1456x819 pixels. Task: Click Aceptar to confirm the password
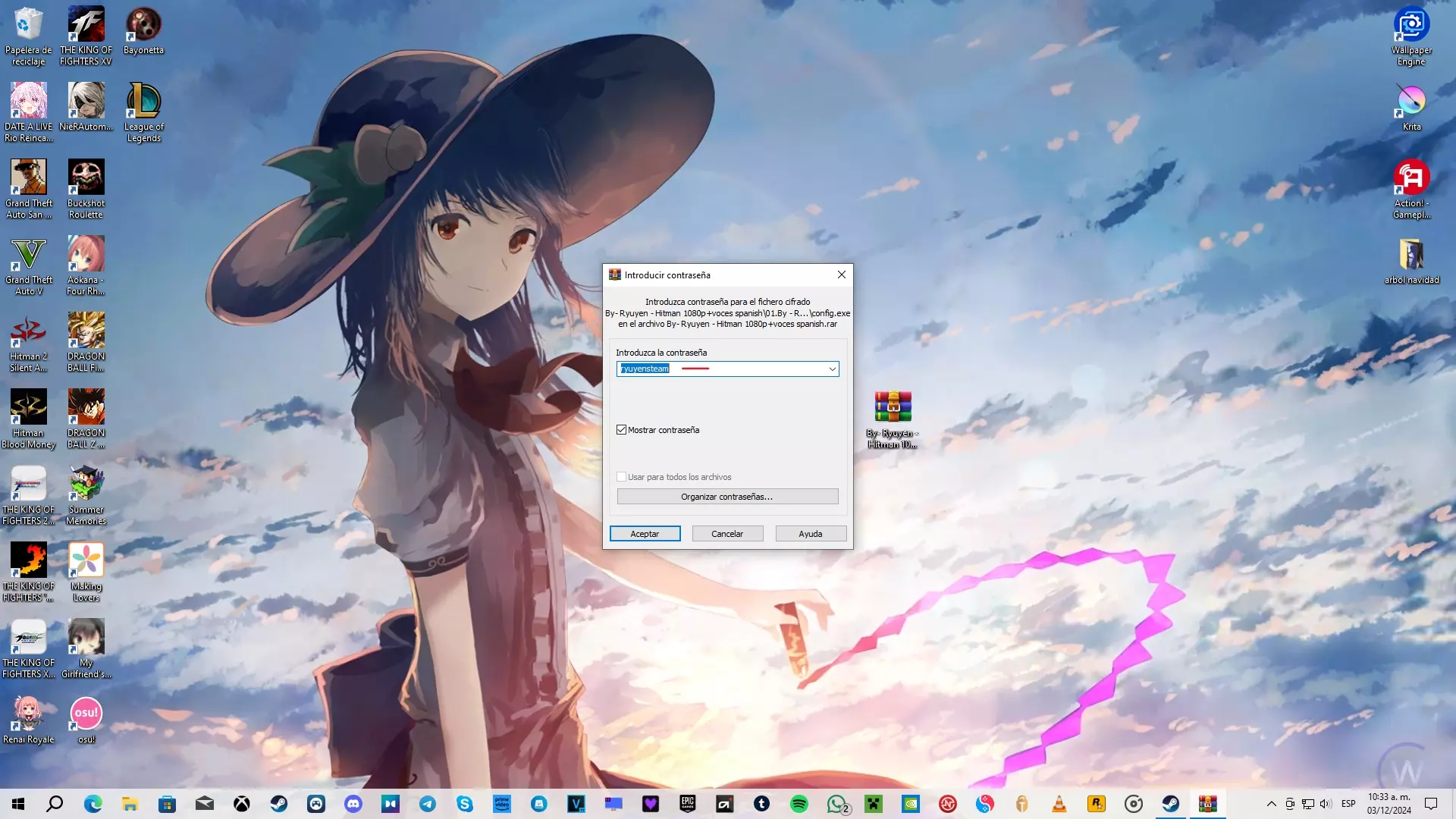click(645, 534)
